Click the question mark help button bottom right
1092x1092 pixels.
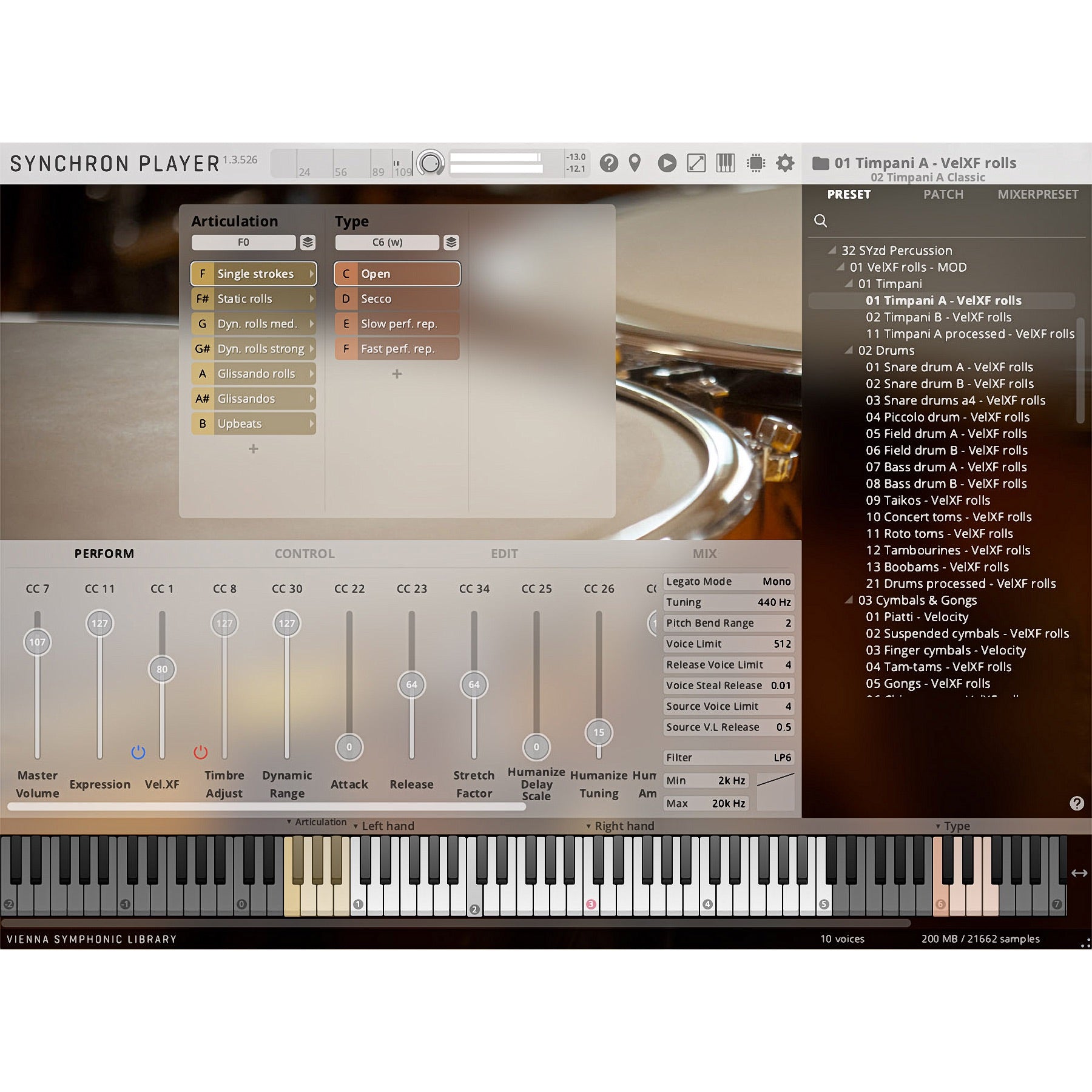[x=1077, y=803]
